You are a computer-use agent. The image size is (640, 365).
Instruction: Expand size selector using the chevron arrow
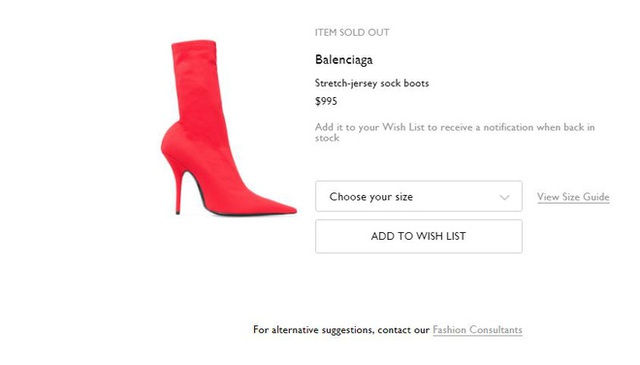tap(504, 198)
